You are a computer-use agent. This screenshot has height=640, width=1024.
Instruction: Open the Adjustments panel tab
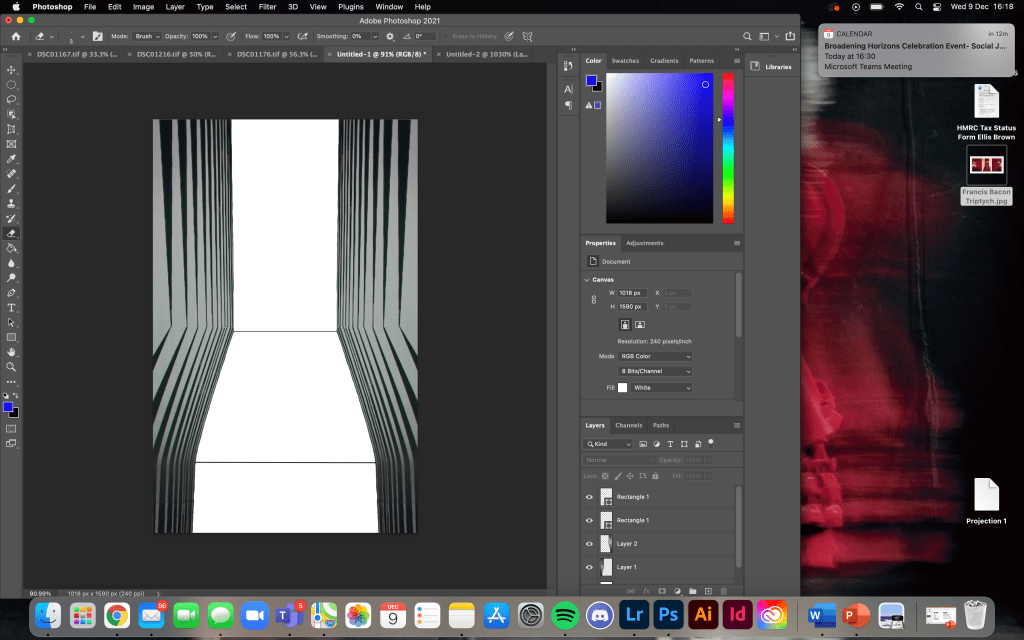[x=644, y=243]
